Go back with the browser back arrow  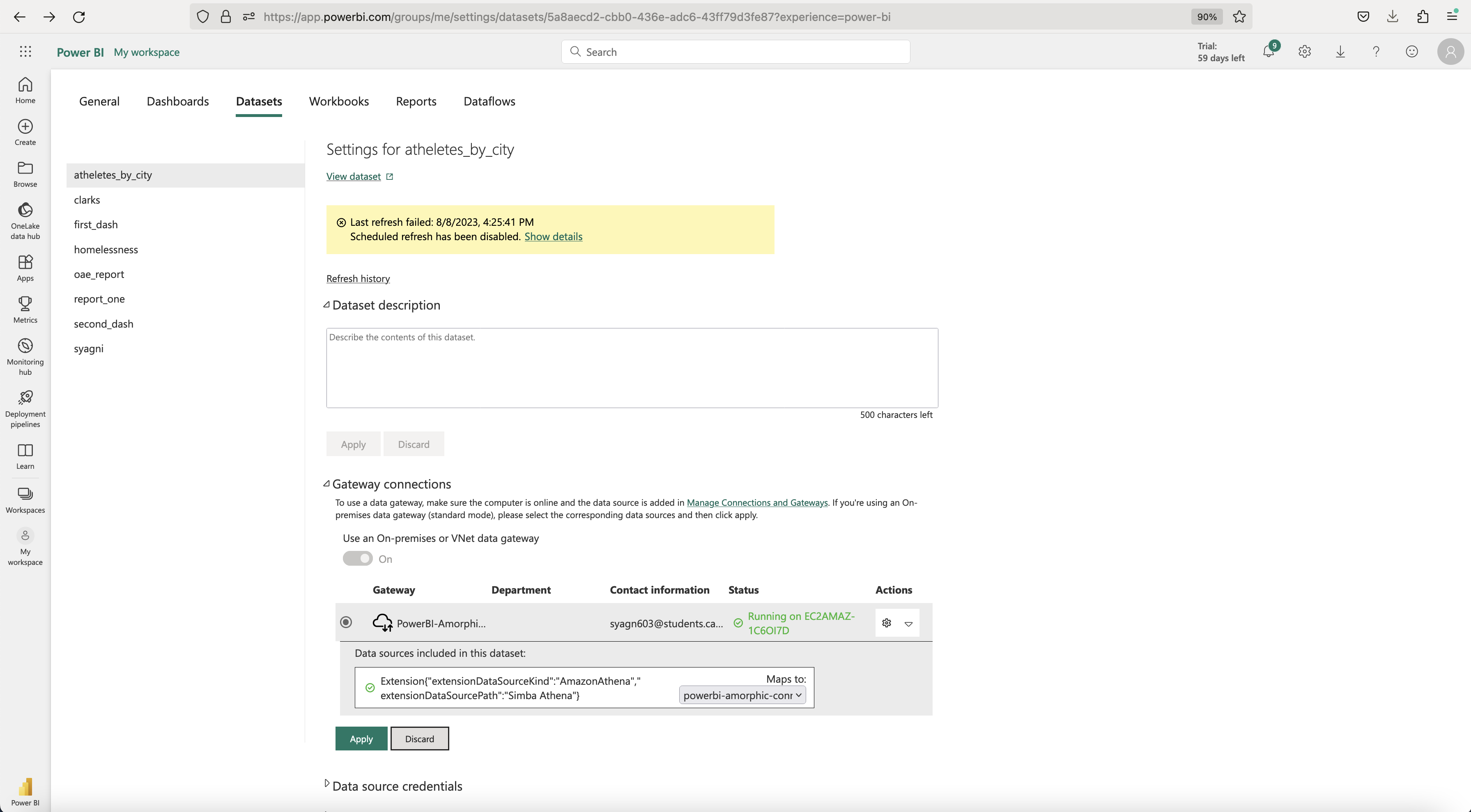(x=19, y=16)
